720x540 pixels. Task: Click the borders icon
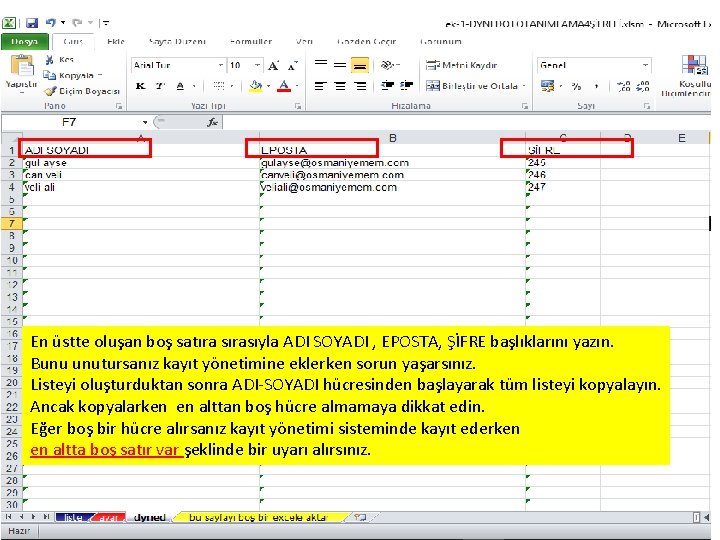point(219,86)
